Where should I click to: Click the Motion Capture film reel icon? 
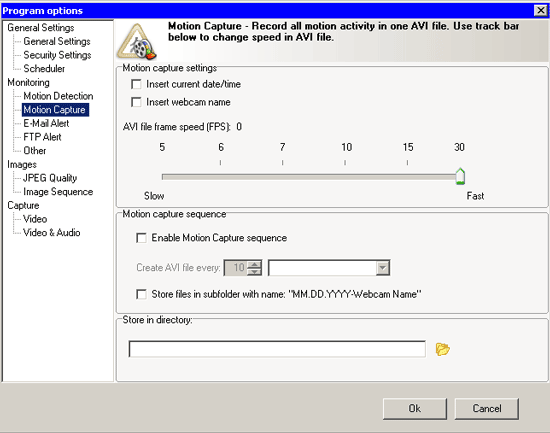(x=137, y=42)
